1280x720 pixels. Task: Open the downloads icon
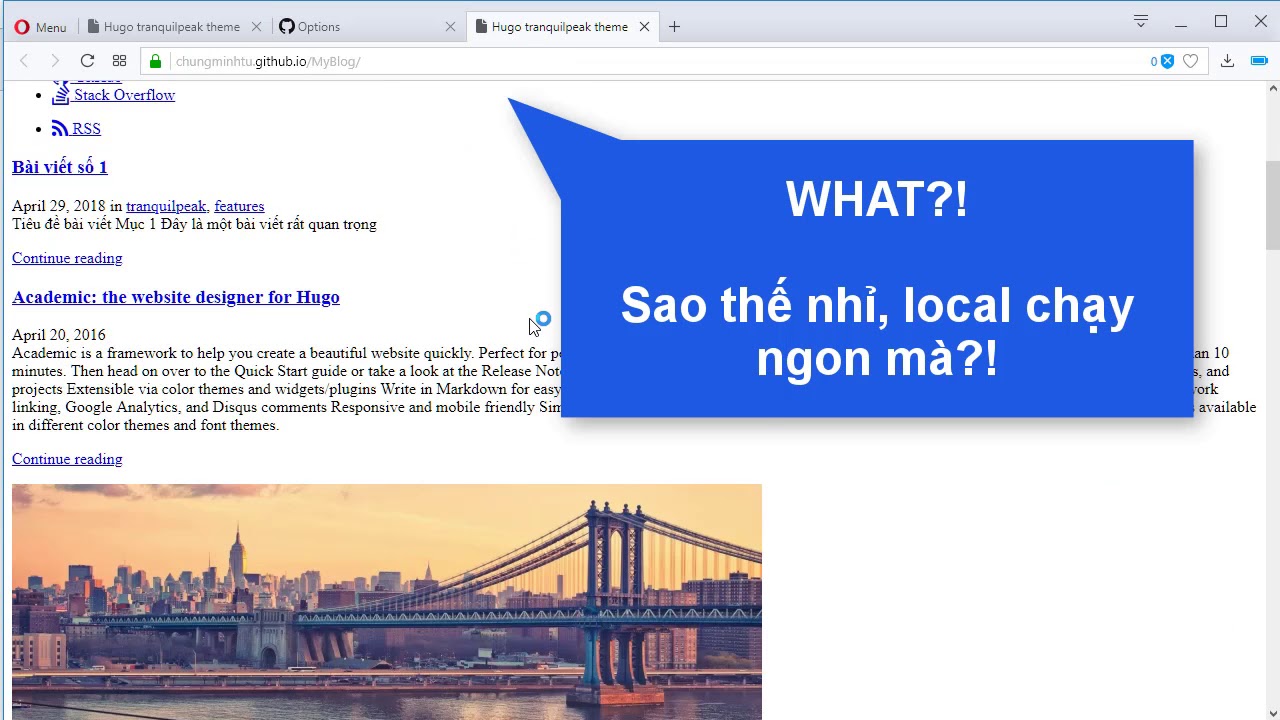pos(1228,61)
